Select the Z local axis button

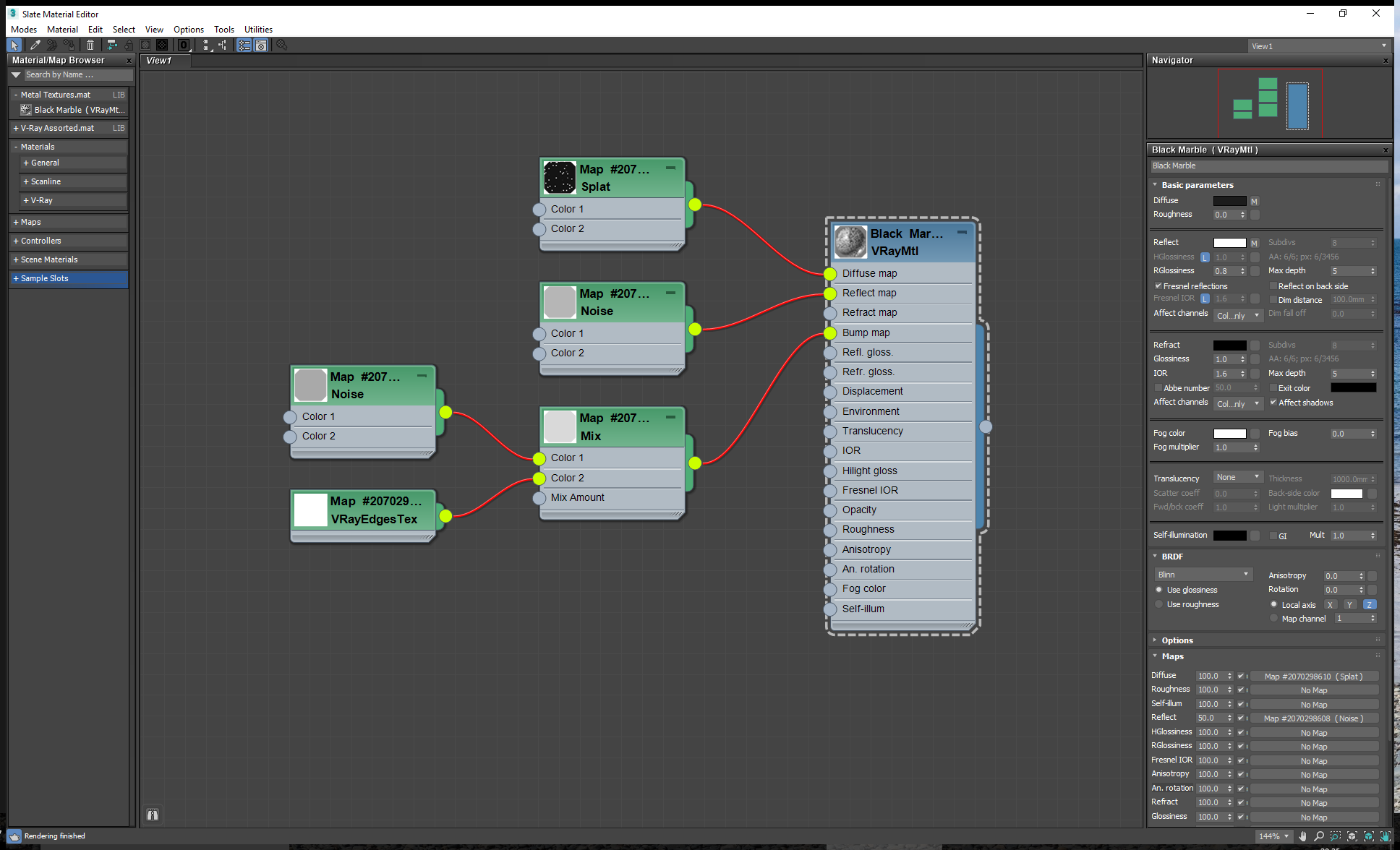[x=1369, y=605]
